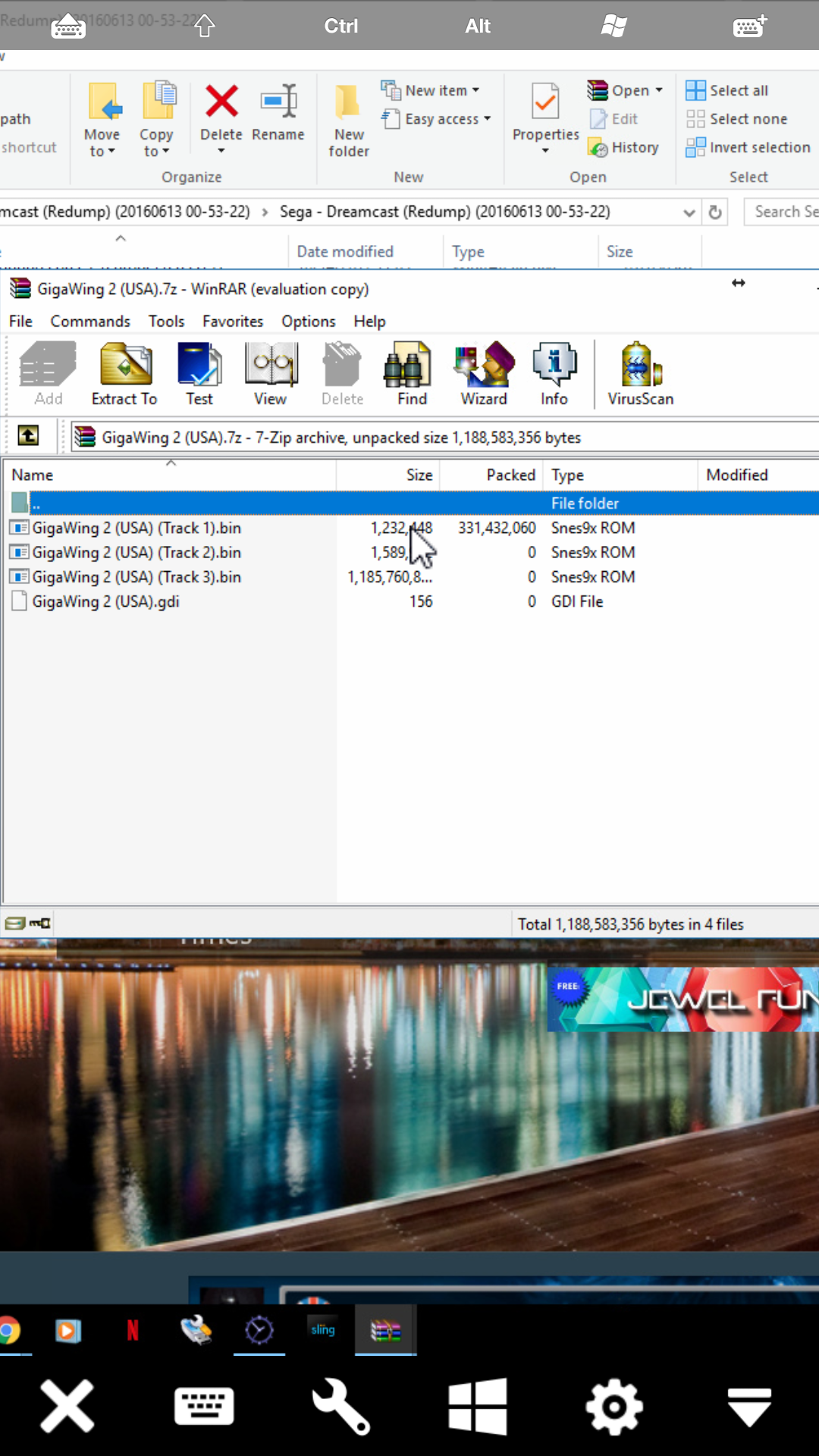The height and width of the screenshot is (1456, 819).
Task: Show archive Info
Action: (x=554, y=374)
